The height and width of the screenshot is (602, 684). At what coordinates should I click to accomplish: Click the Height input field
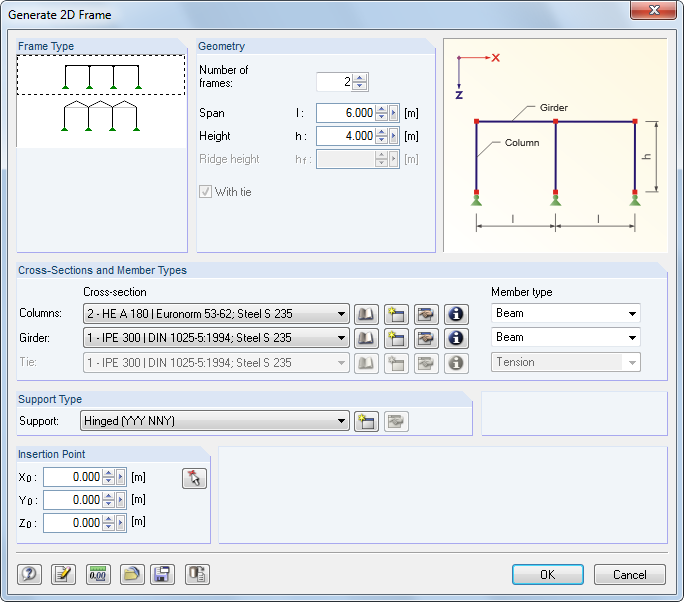[x=345, y=136]
